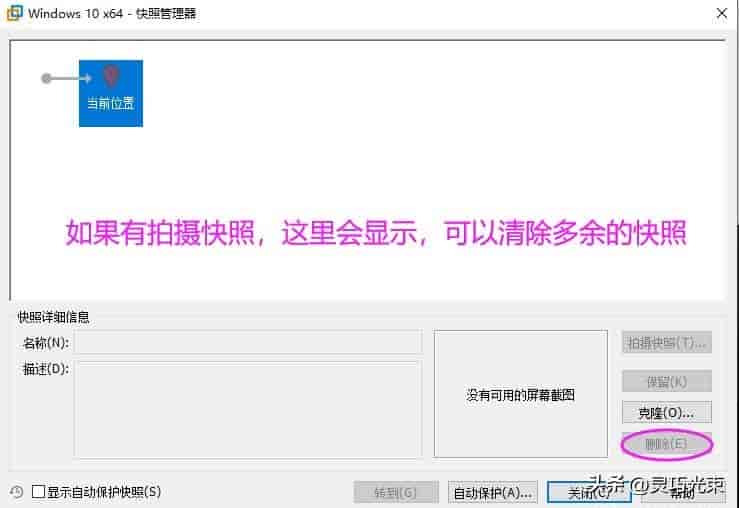Screen dimensions: 739x508
Task: Close the snapshot manager window with X
Action: click(722, 13)
